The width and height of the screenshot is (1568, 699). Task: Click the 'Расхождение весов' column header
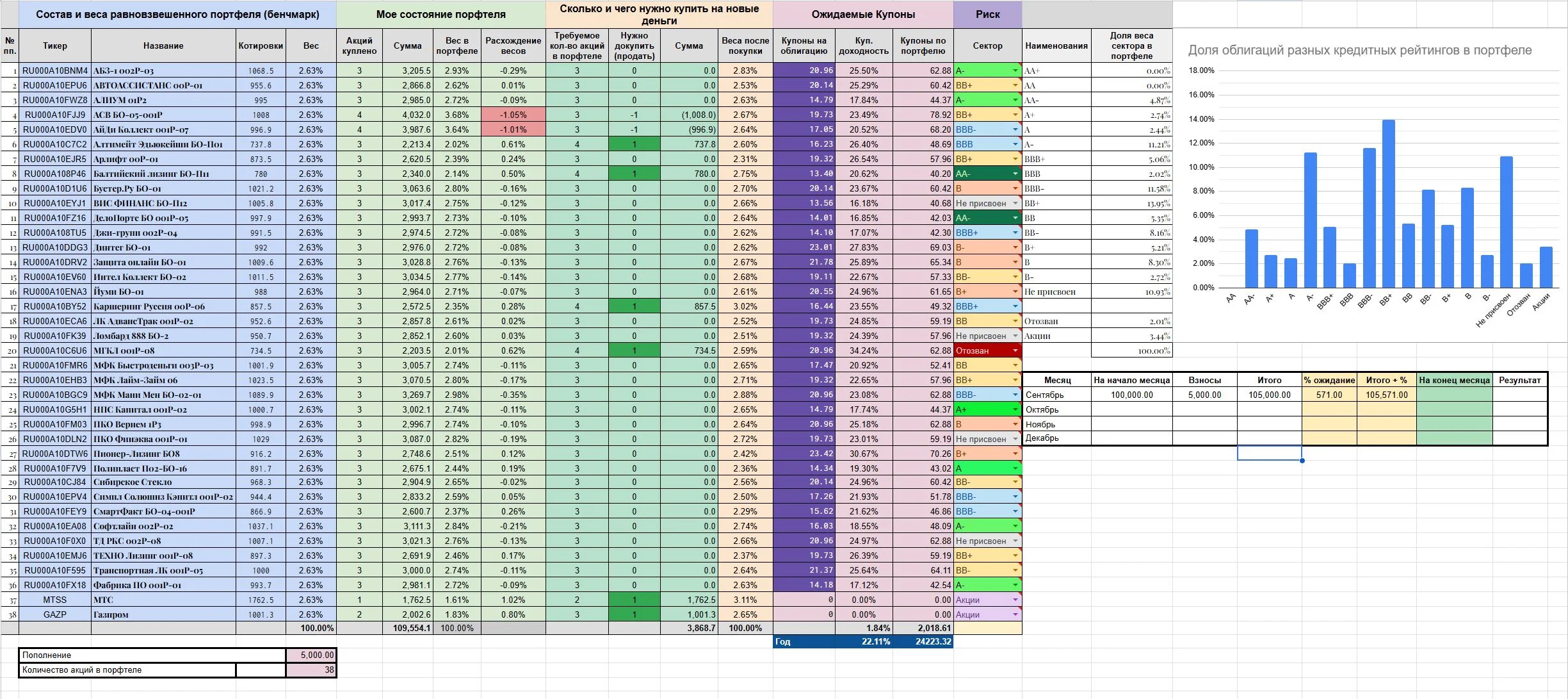click(513, 45)
